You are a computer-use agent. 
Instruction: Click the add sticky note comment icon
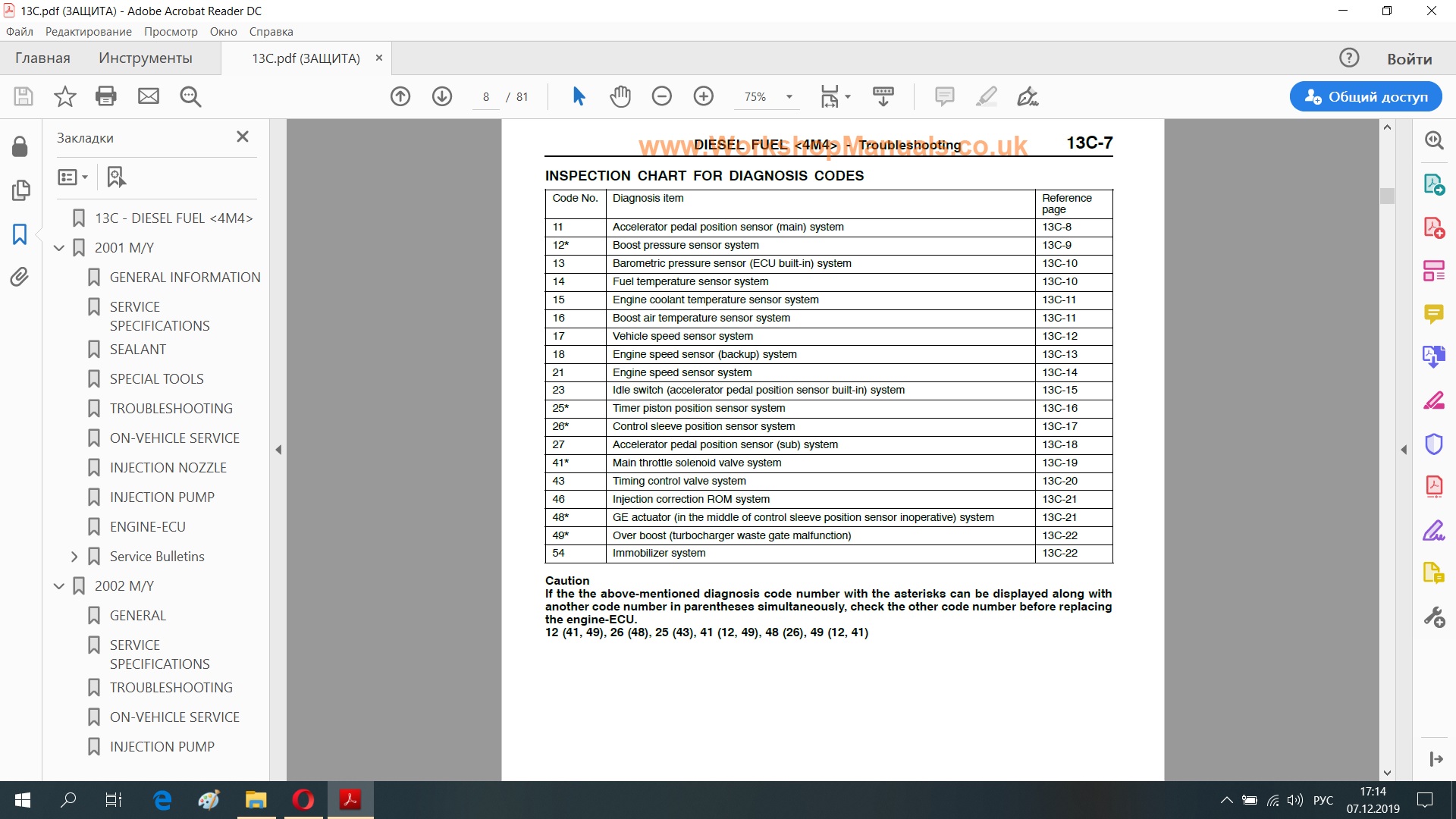[944, 96]
